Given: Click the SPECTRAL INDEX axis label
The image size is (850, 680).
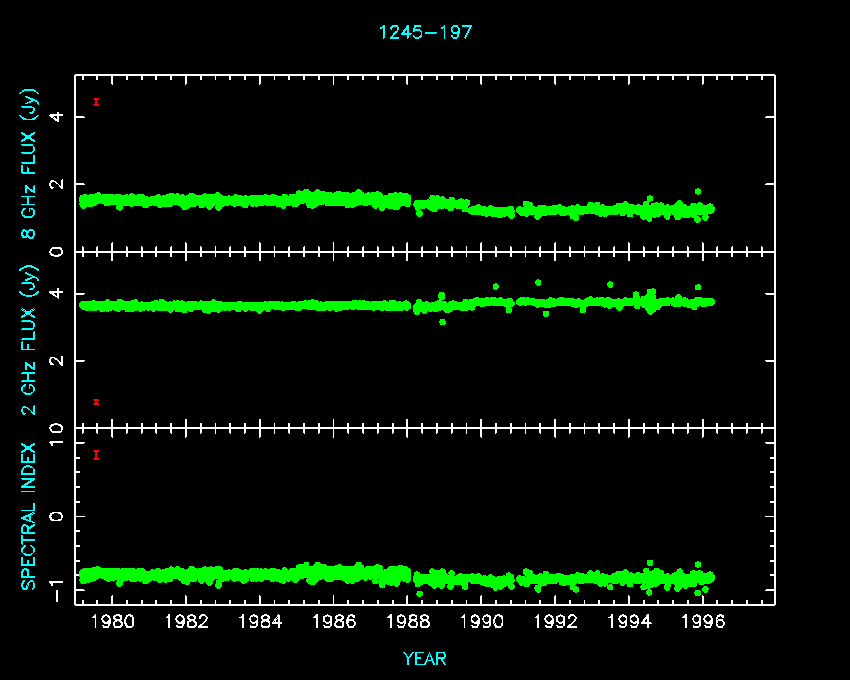Looking at the screenshot, I should pyautogui.click(x=30, y=515).
